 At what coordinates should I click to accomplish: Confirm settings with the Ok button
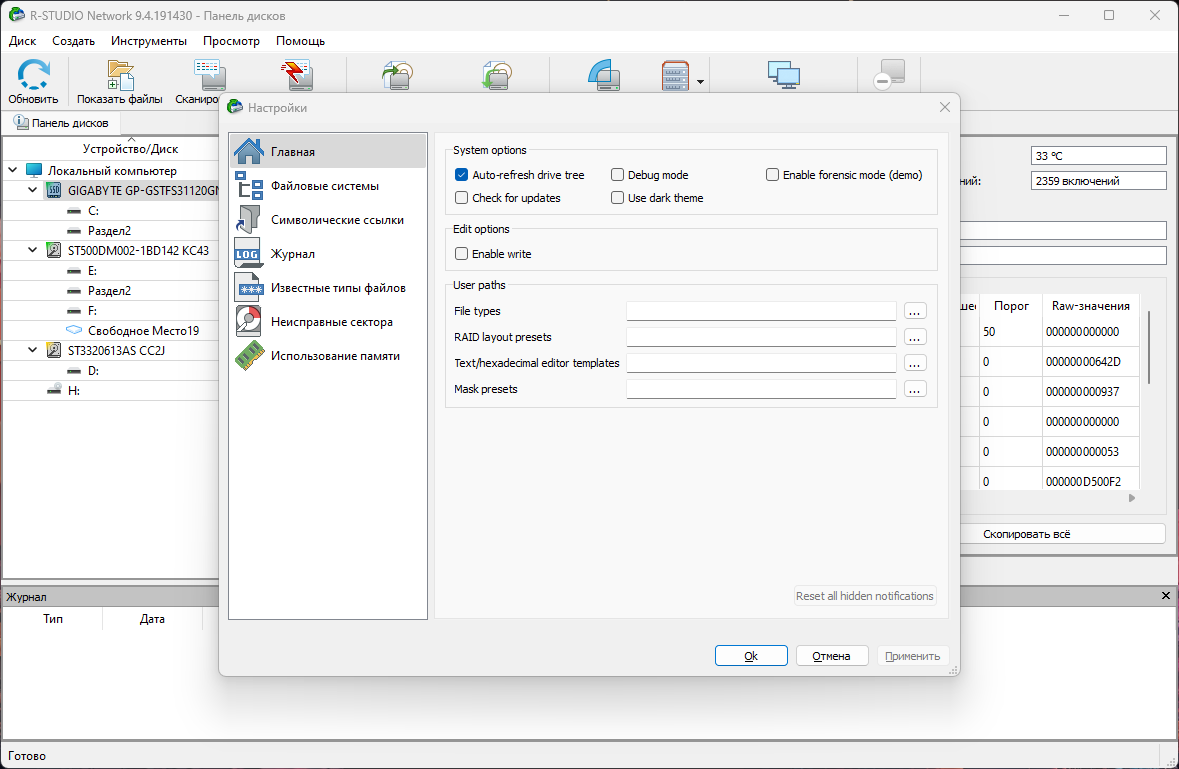point(751,655)
